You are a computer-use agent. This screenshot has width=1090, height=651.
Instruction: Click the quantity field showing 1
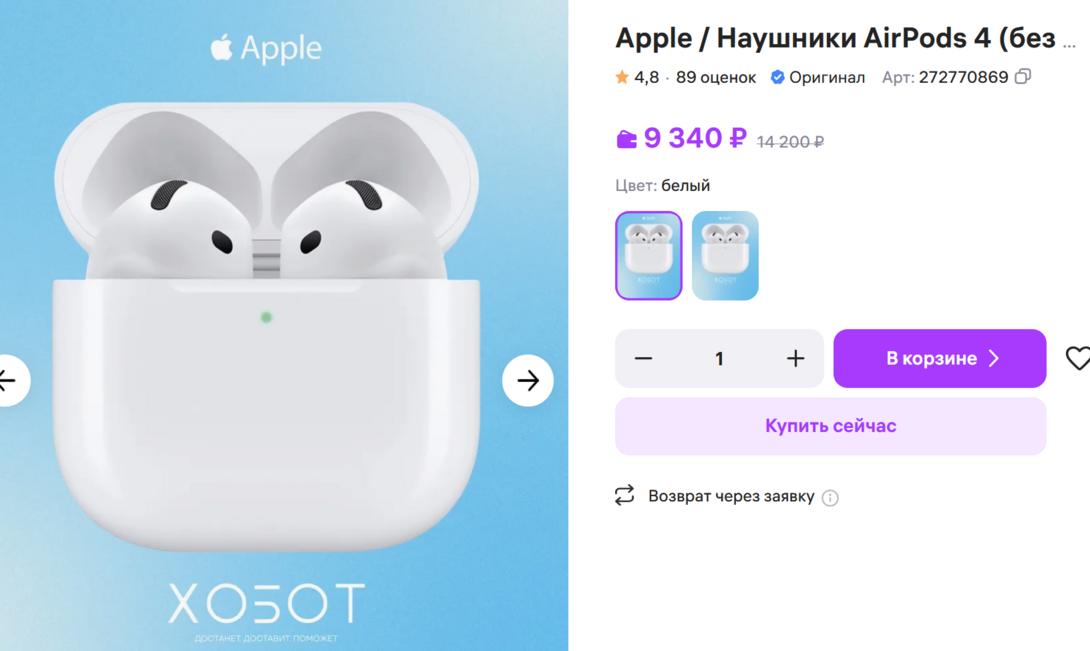tap(719, 358)
